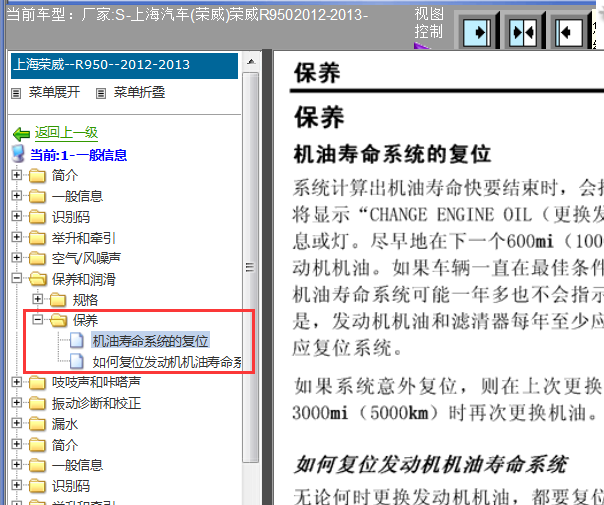Collapse the 保养和润滑 tree node
Image resolution: width=604 pixels, height=505 pixels.
[x=17, y=278]
